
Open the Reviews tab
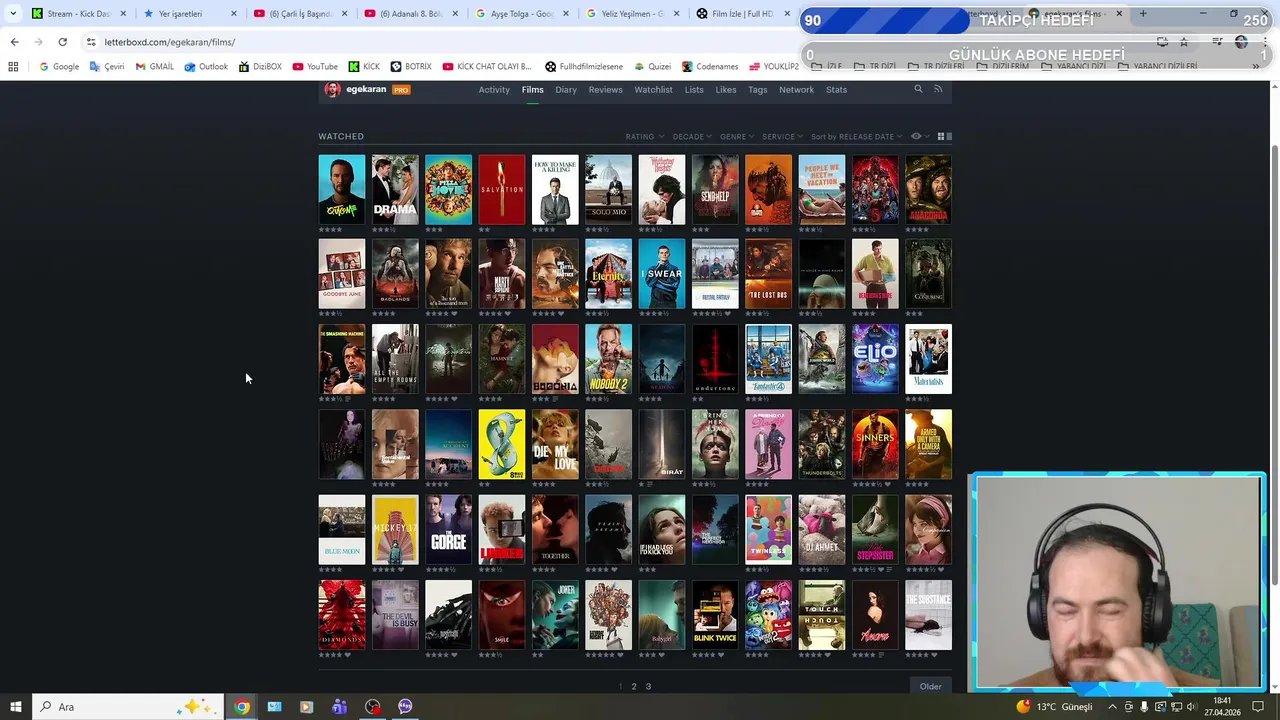[605, 90]
